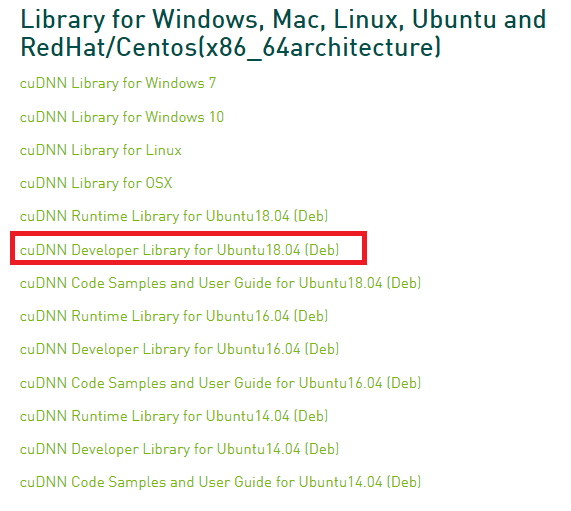Select cuDNN Developer Library for Ubuntu18.04 (Deb)
The height and width of the screenshot is (511, 571).
tap(180, 250)
